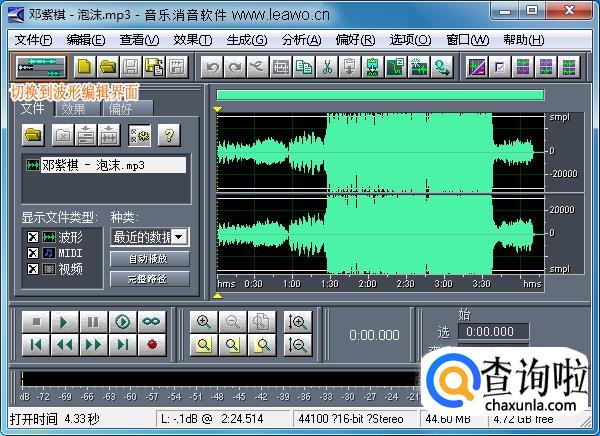Click the horizontal zoom in magnifier

pos(204,322)
